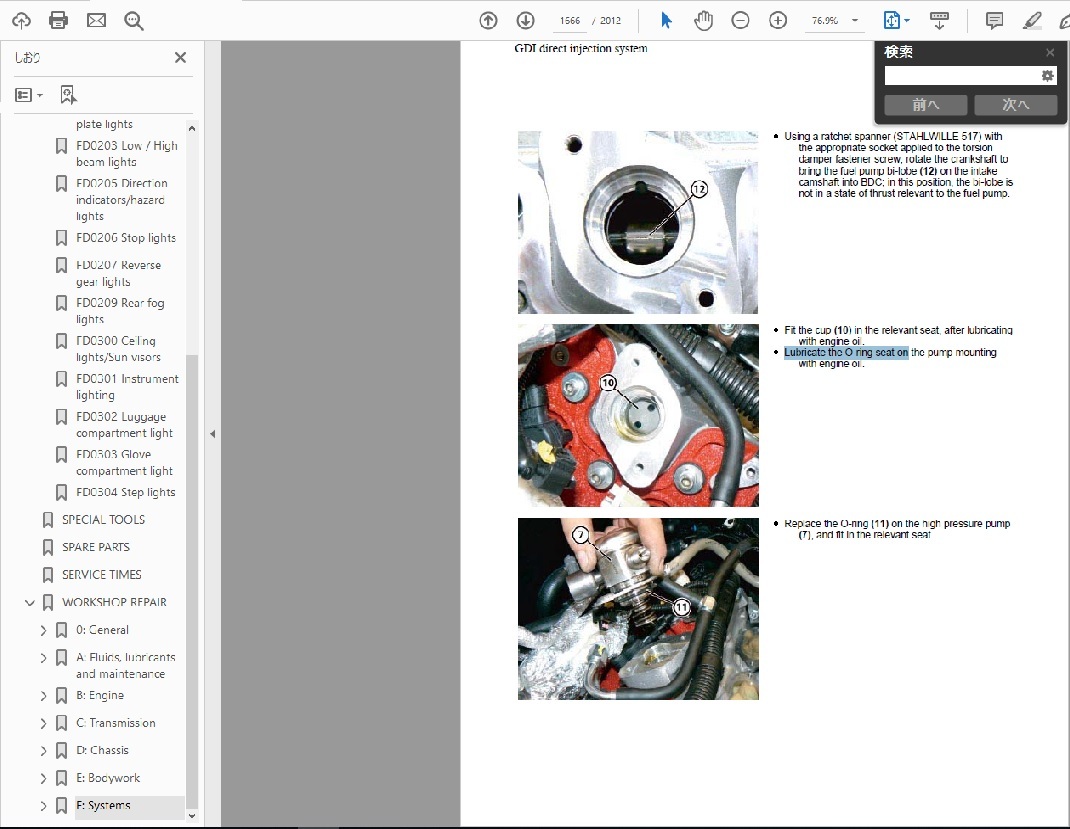Click the zoom out minus icon

pyautogui.click(x=740, y=20)
